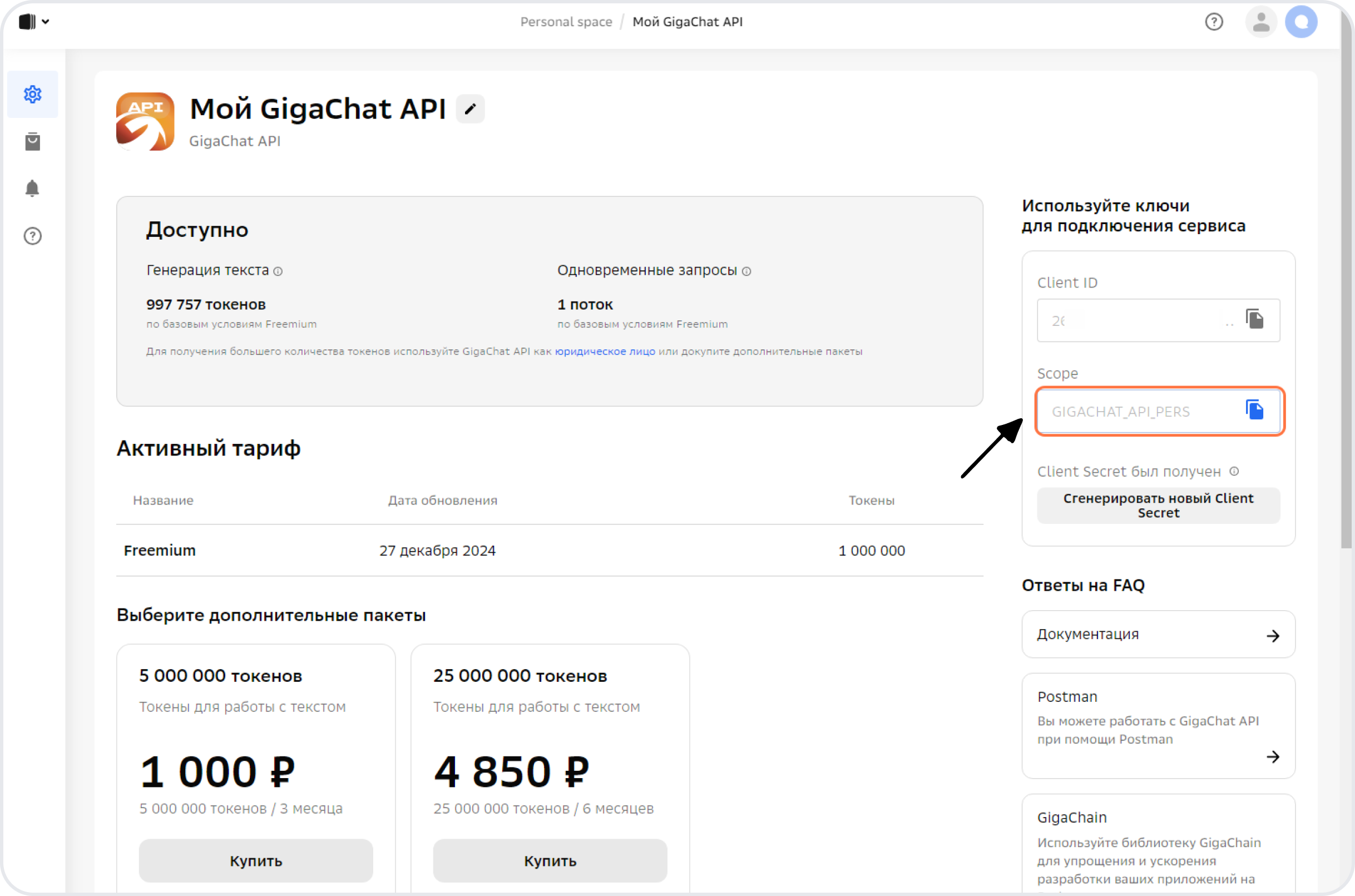The width and height of the screenshot is (1355, 896).
Task: Click the blue chat assistant icon top right
Action: tap(1301, 22)
